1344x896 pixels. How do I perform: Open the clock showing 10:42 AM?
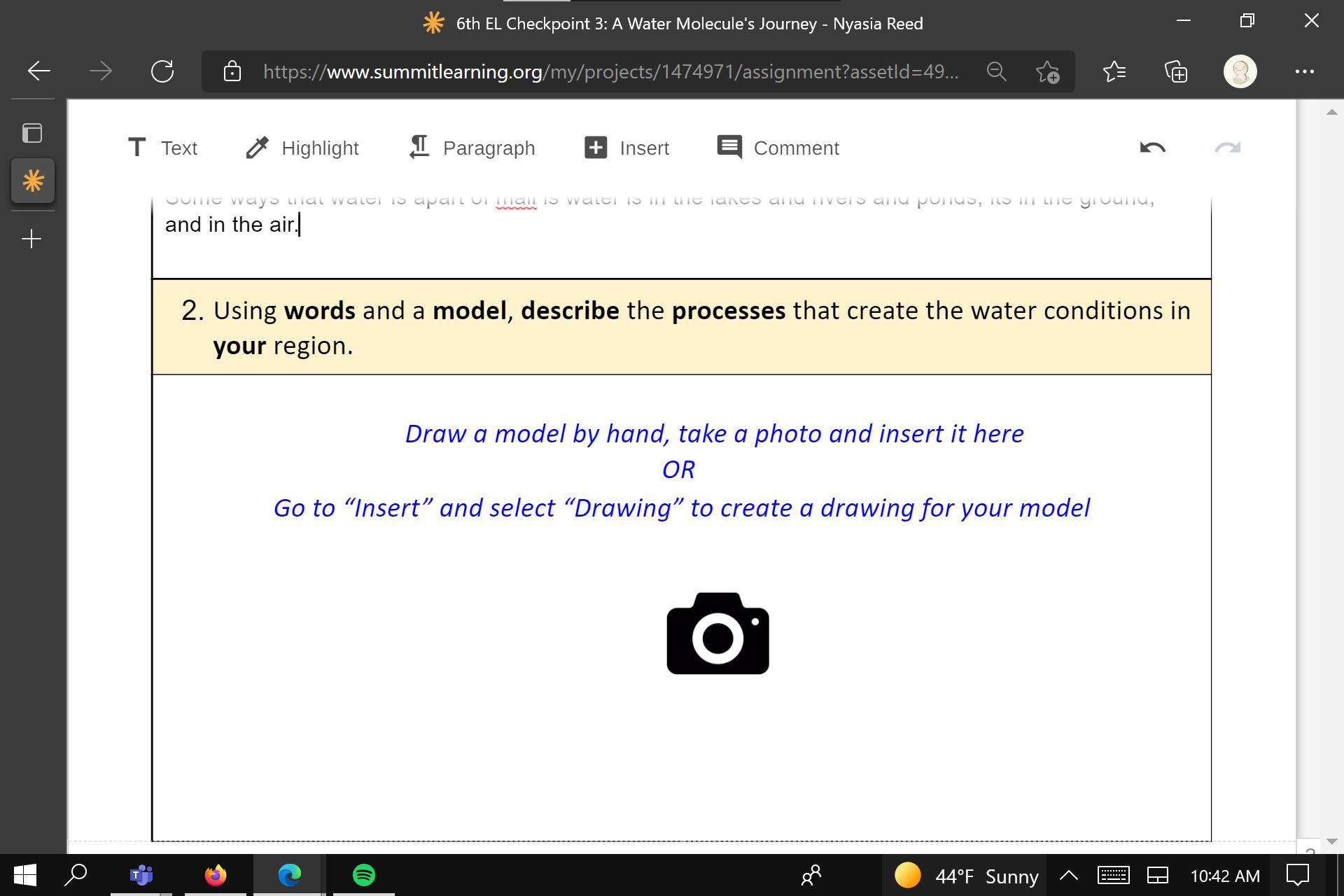click(1225, 876)
